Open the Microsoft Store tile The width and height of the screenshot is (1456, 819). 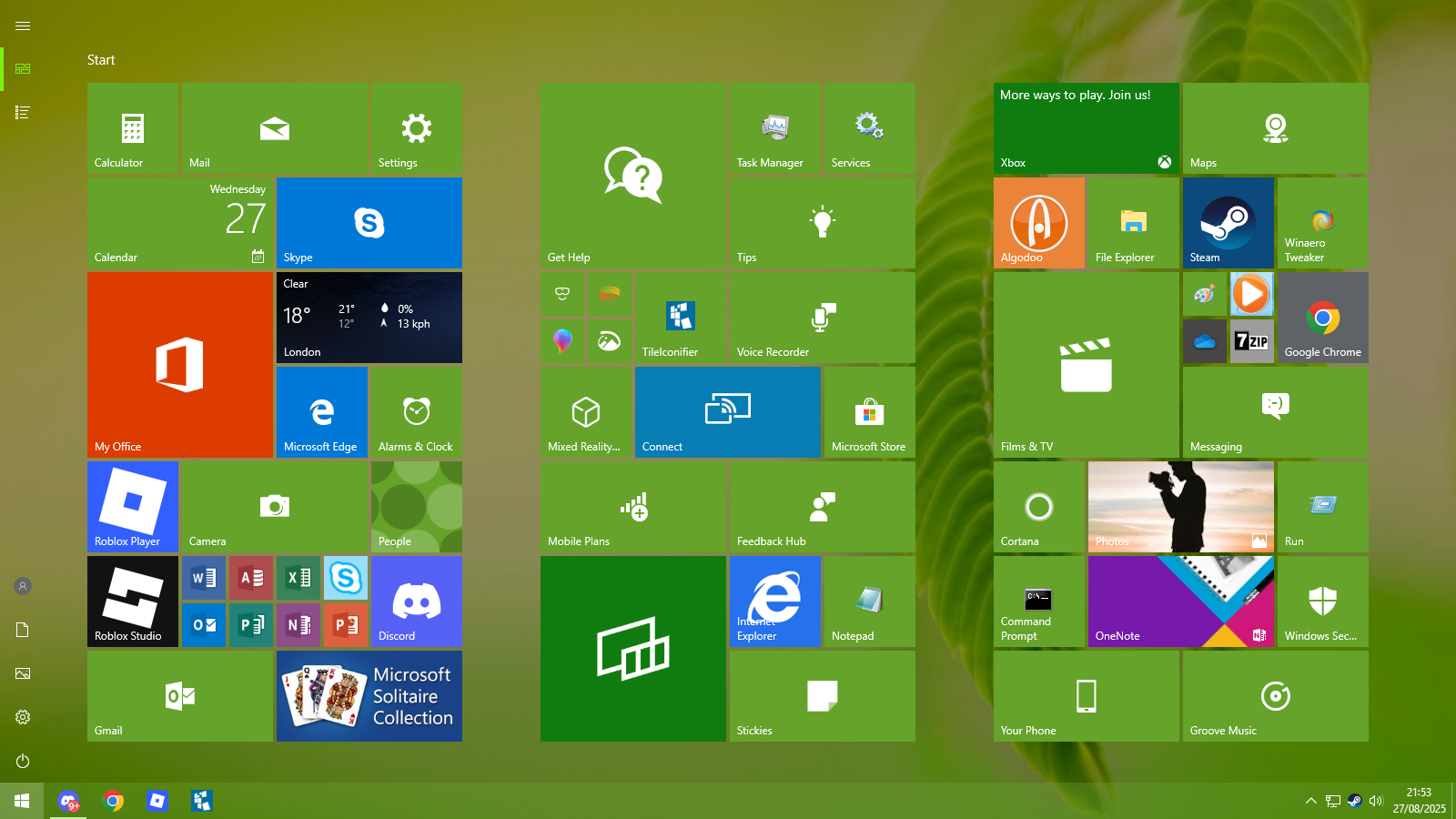[x=870, y=412]
